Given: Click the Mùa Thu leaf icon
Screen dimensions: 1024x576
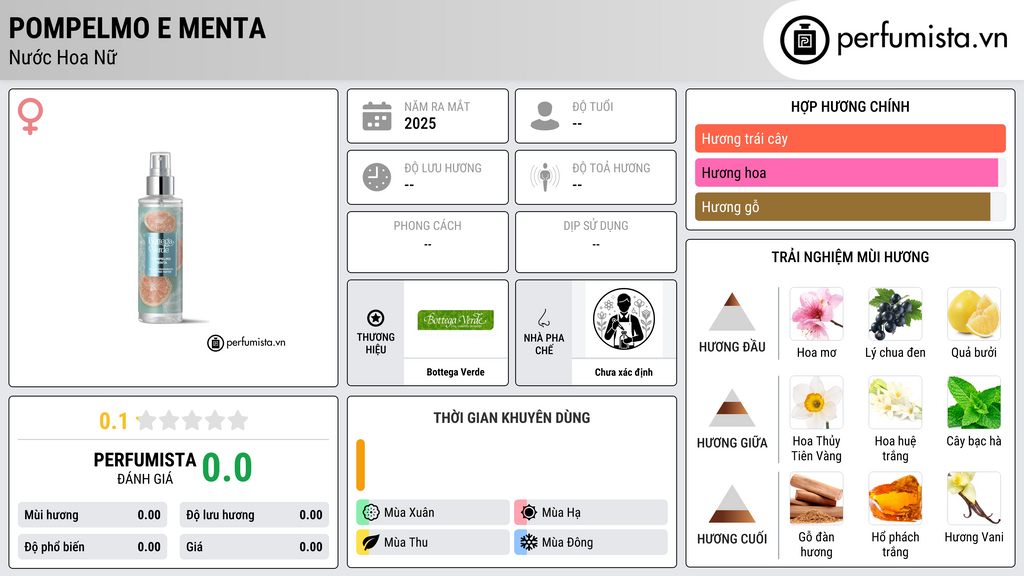Looking at the screenshot, I should coord(371,542).
